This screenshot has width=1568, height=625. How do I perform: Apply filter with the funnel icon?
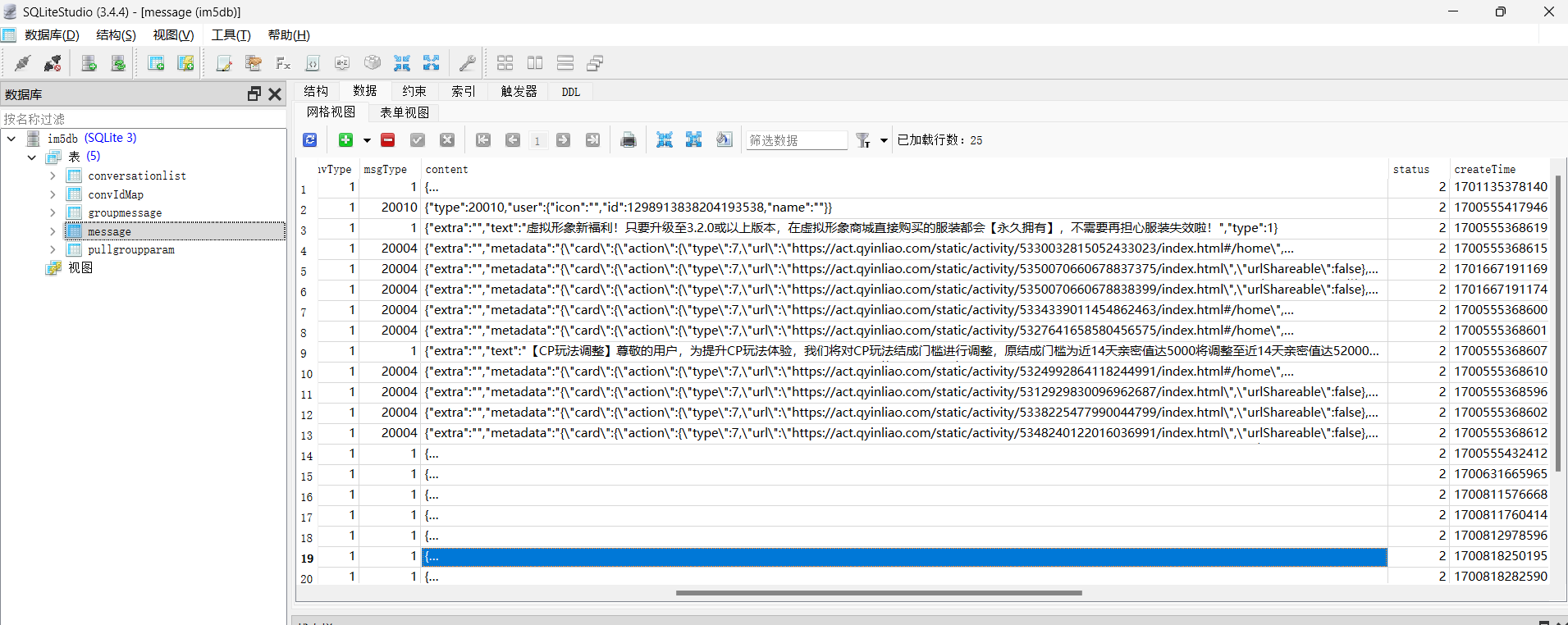coord(863,140)
